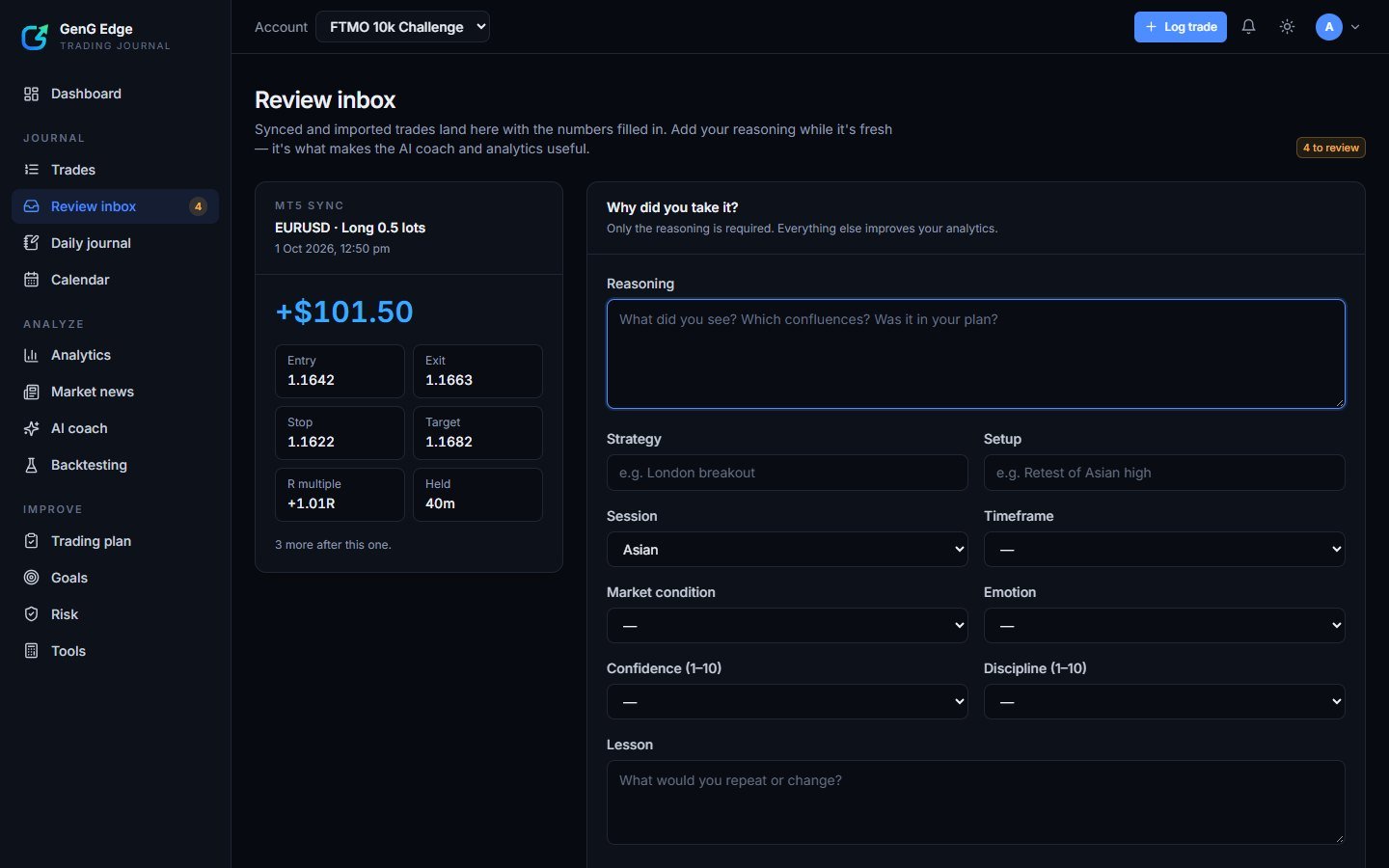Open the Emotion dropdown

(x=1164, y=626)
